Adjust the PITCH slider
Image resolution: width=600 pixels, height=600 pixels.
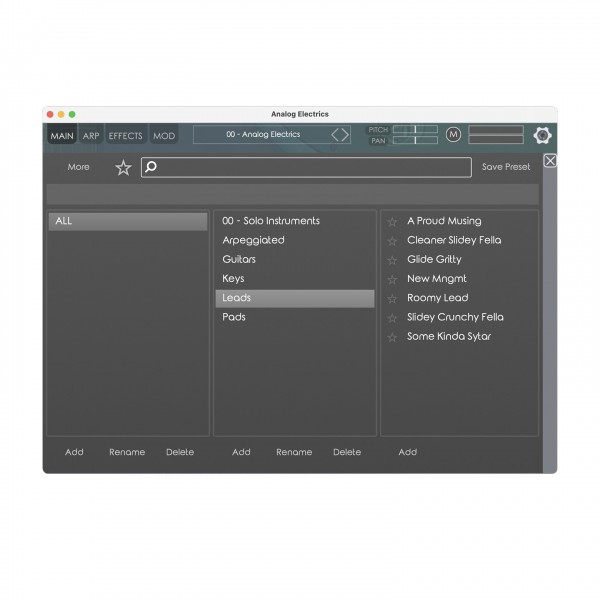[415, 129]
